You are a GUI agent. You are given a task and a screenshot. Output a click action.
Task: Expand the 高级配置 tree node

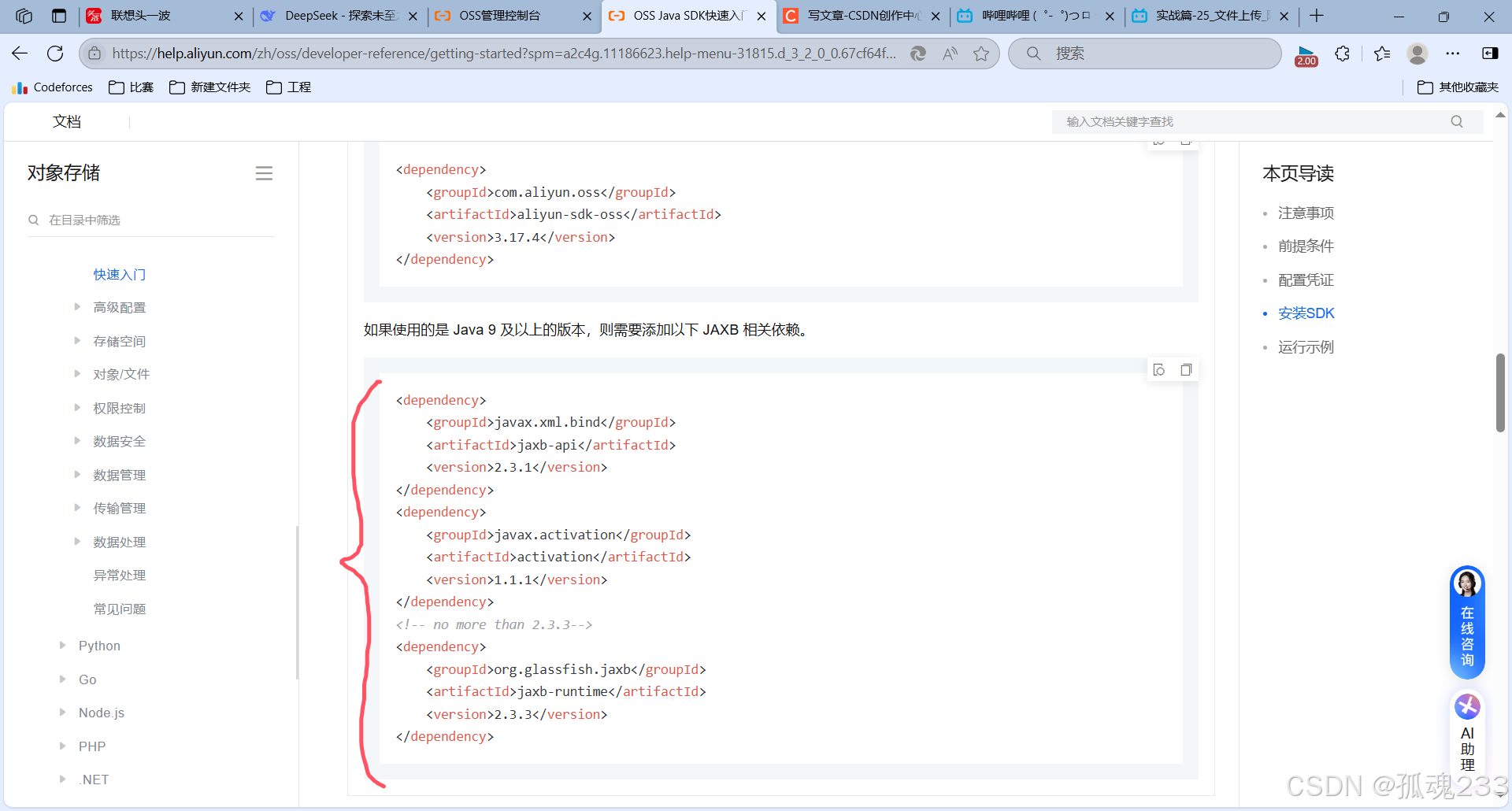[x=77, y=307]
